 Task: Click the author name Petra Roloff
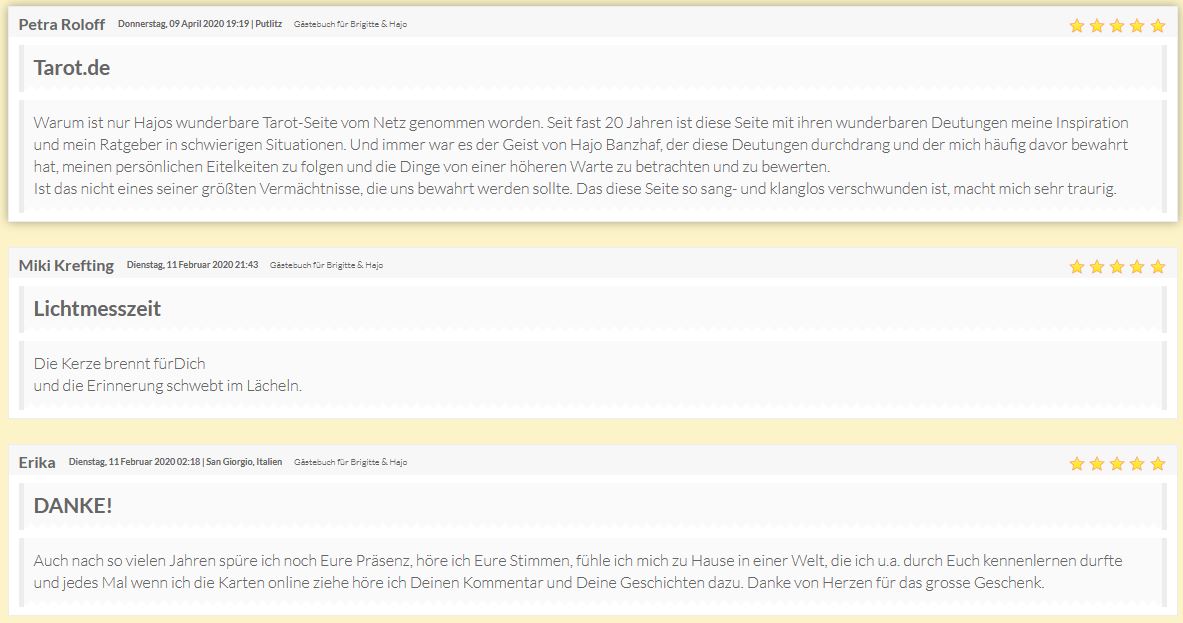62,24
